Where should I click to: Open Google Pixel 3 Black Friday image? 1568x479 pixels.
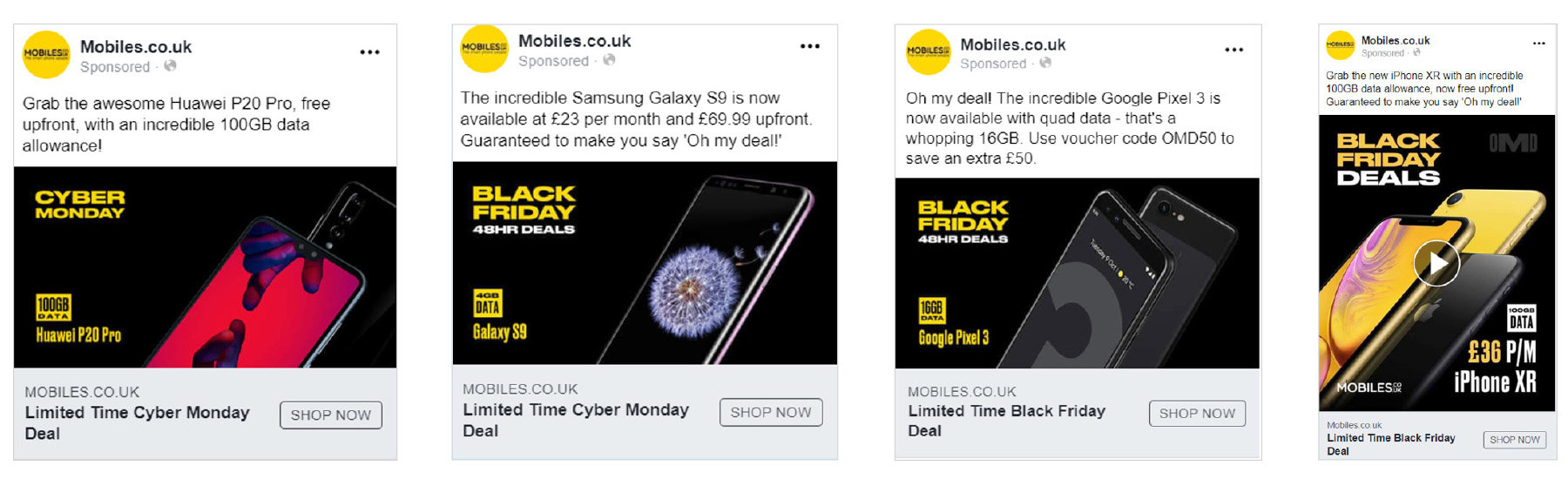(x=1077, y=273)
